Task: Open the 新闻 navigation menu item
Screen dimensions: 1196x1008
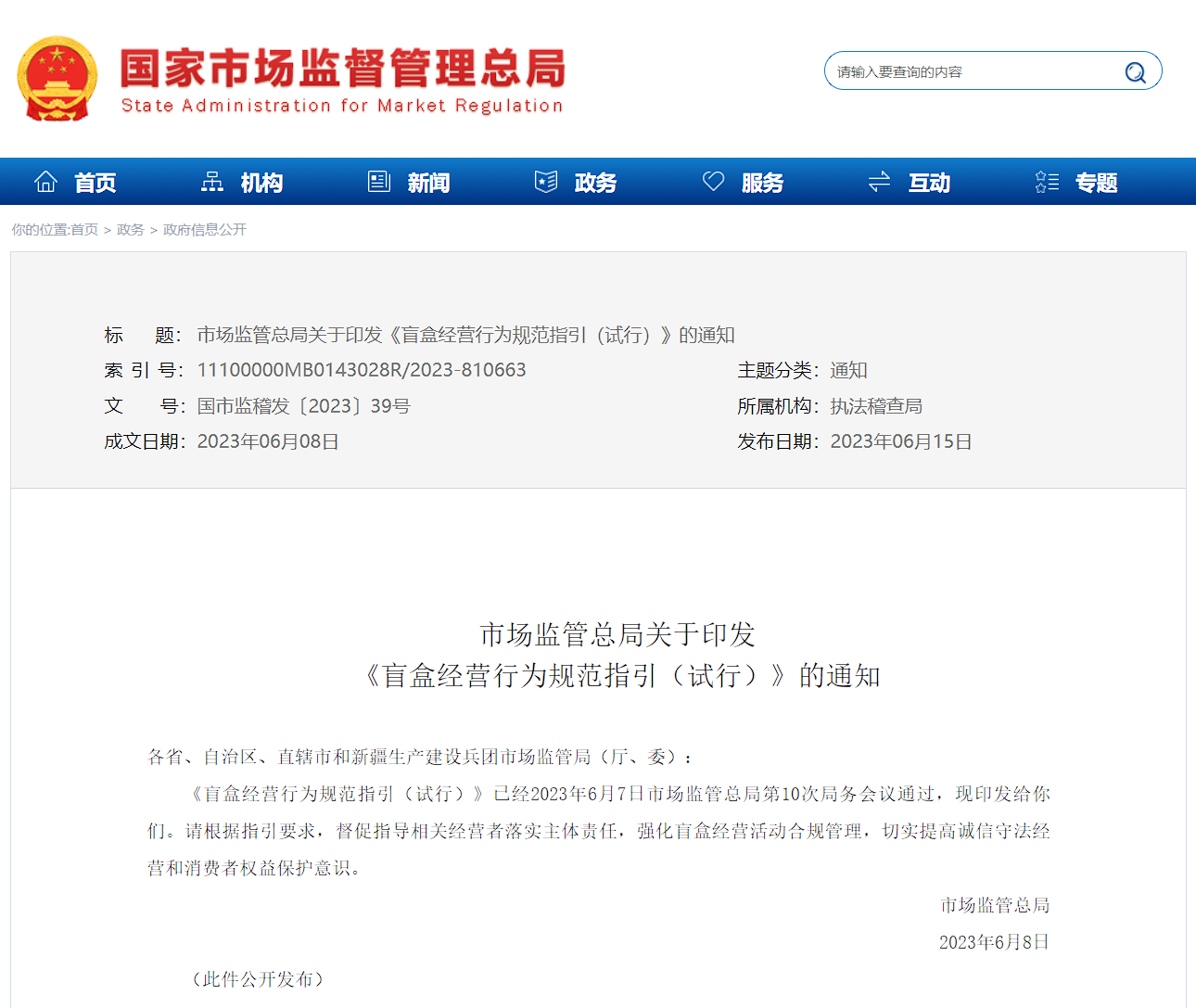Action: [x=428, y=183]
